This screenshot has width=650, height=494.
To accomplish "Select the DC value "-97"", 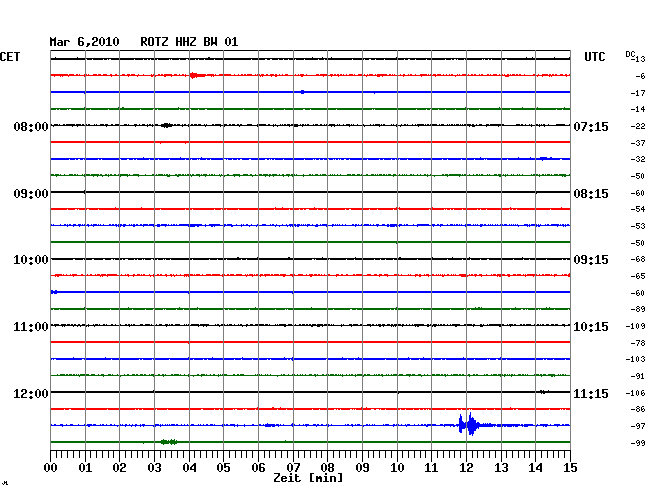I will coord(638,426).
